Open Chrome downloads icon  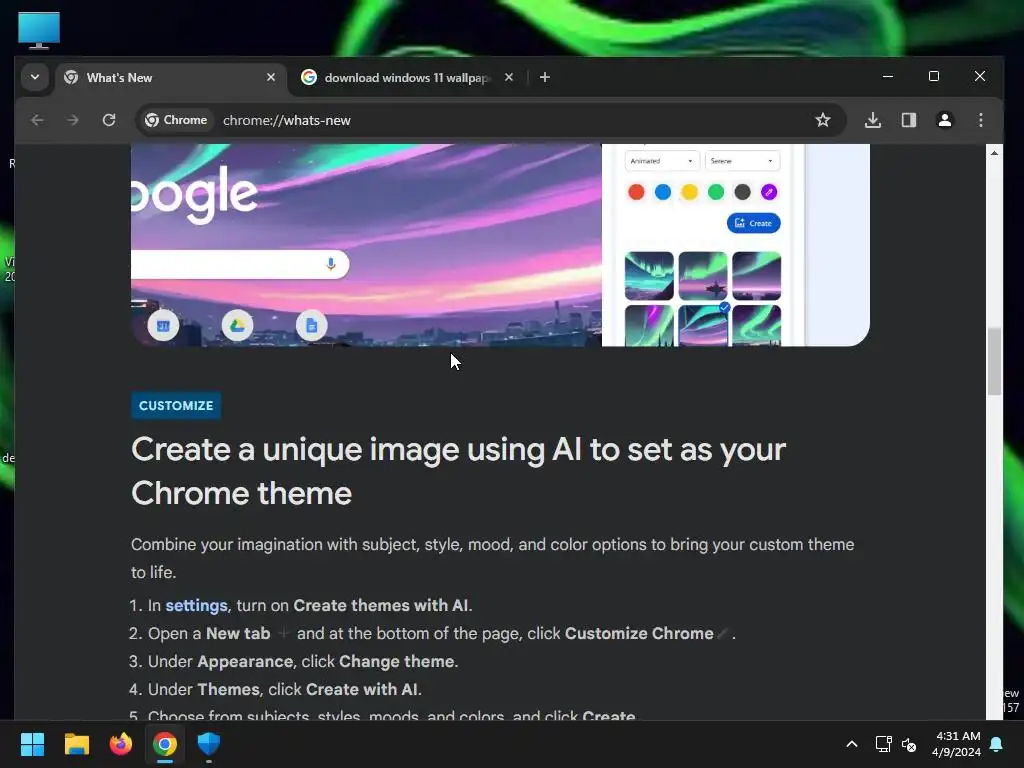872,120
